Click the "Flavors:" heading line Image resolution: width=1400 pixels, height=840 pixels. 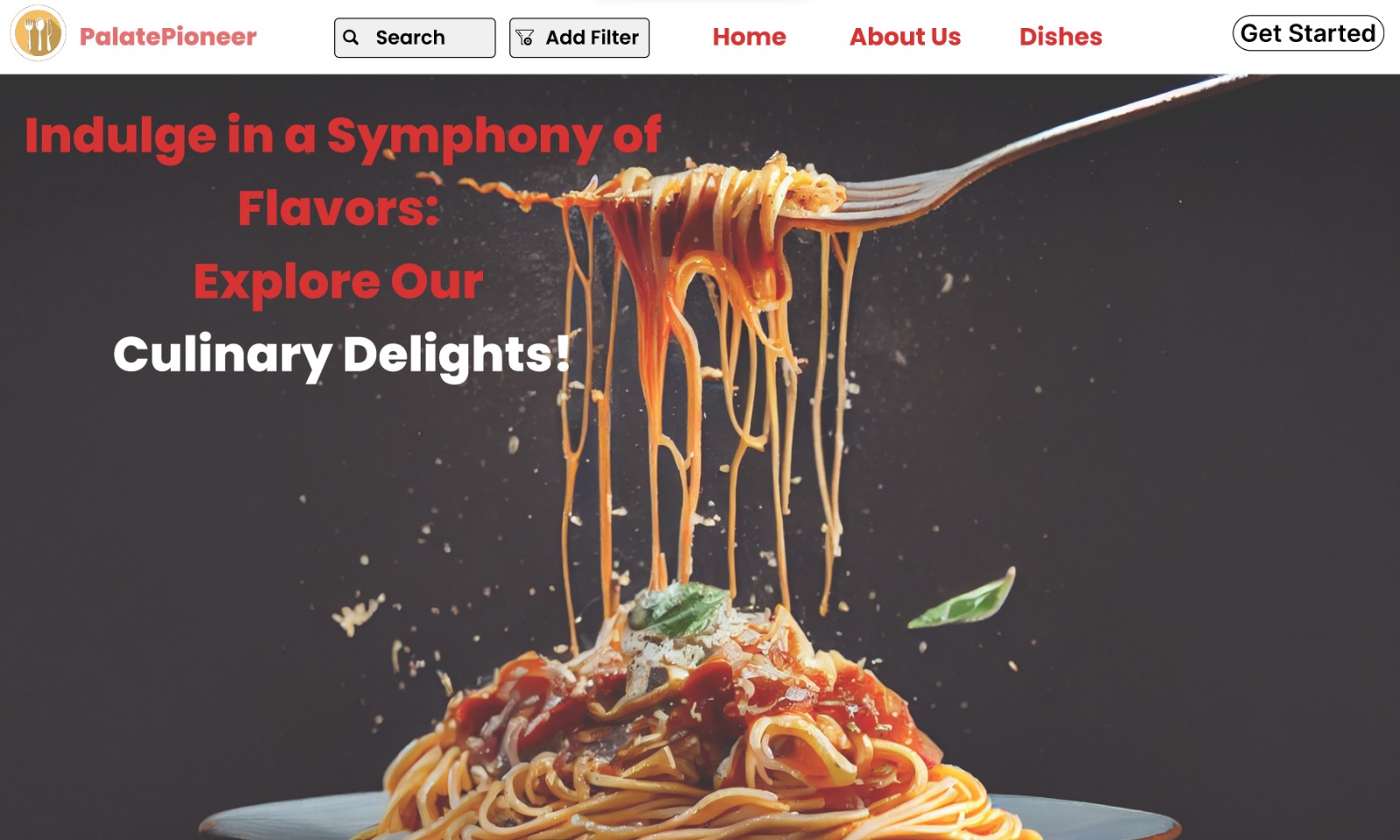339,208
